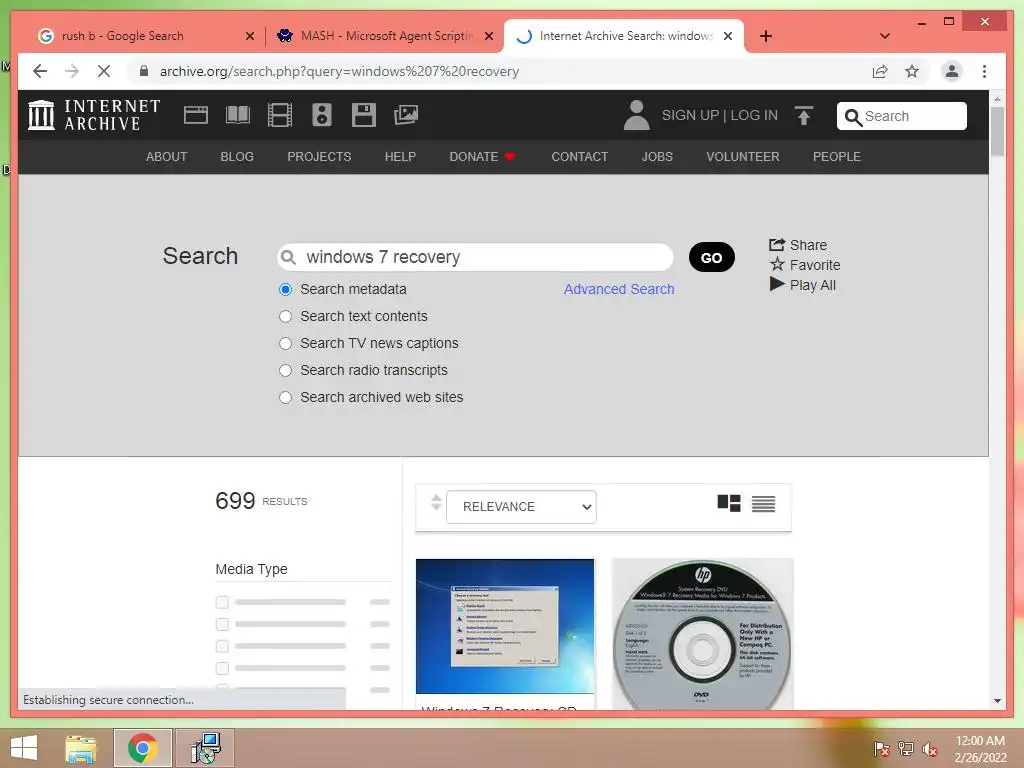Open File Explorer from the taskbar

point(81,748)
